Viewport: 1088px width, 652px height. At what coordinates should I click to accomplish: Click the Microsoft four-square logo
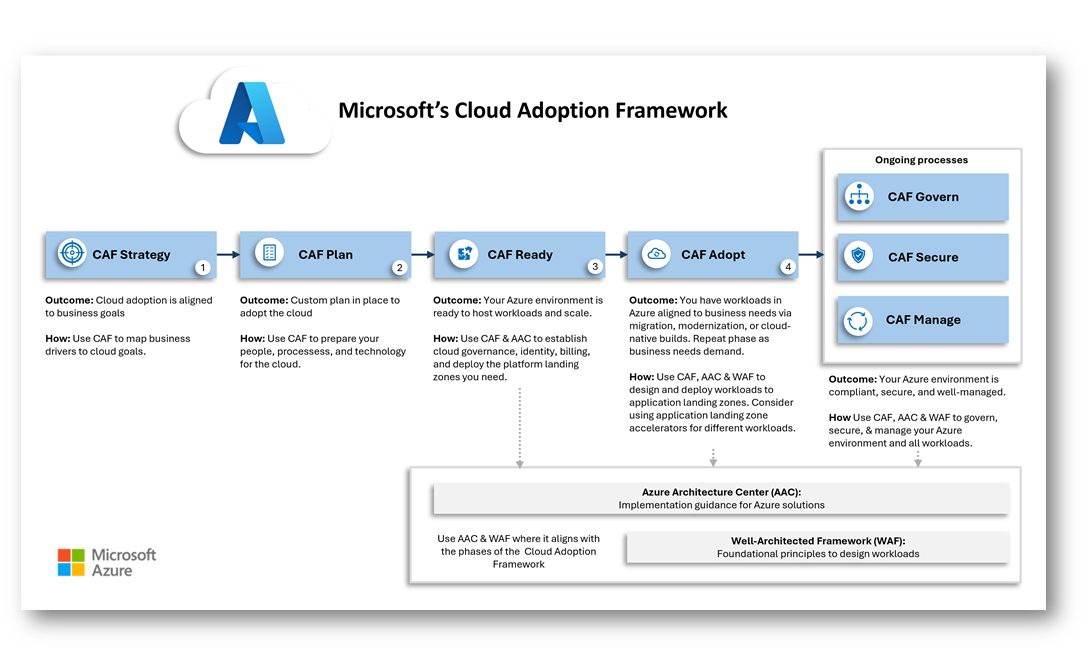tap(71, 563)
